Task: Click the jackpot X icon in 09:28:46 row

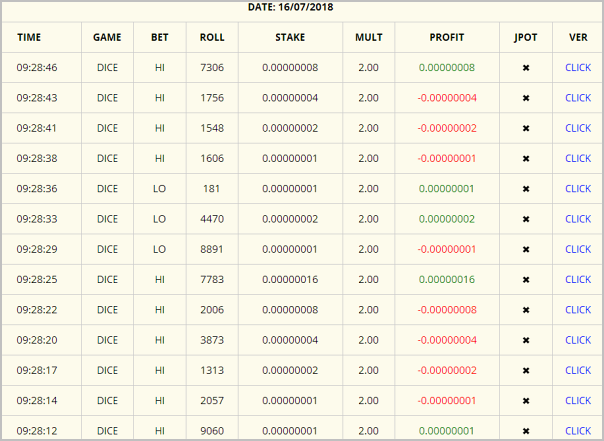Action: click(526, 68)
